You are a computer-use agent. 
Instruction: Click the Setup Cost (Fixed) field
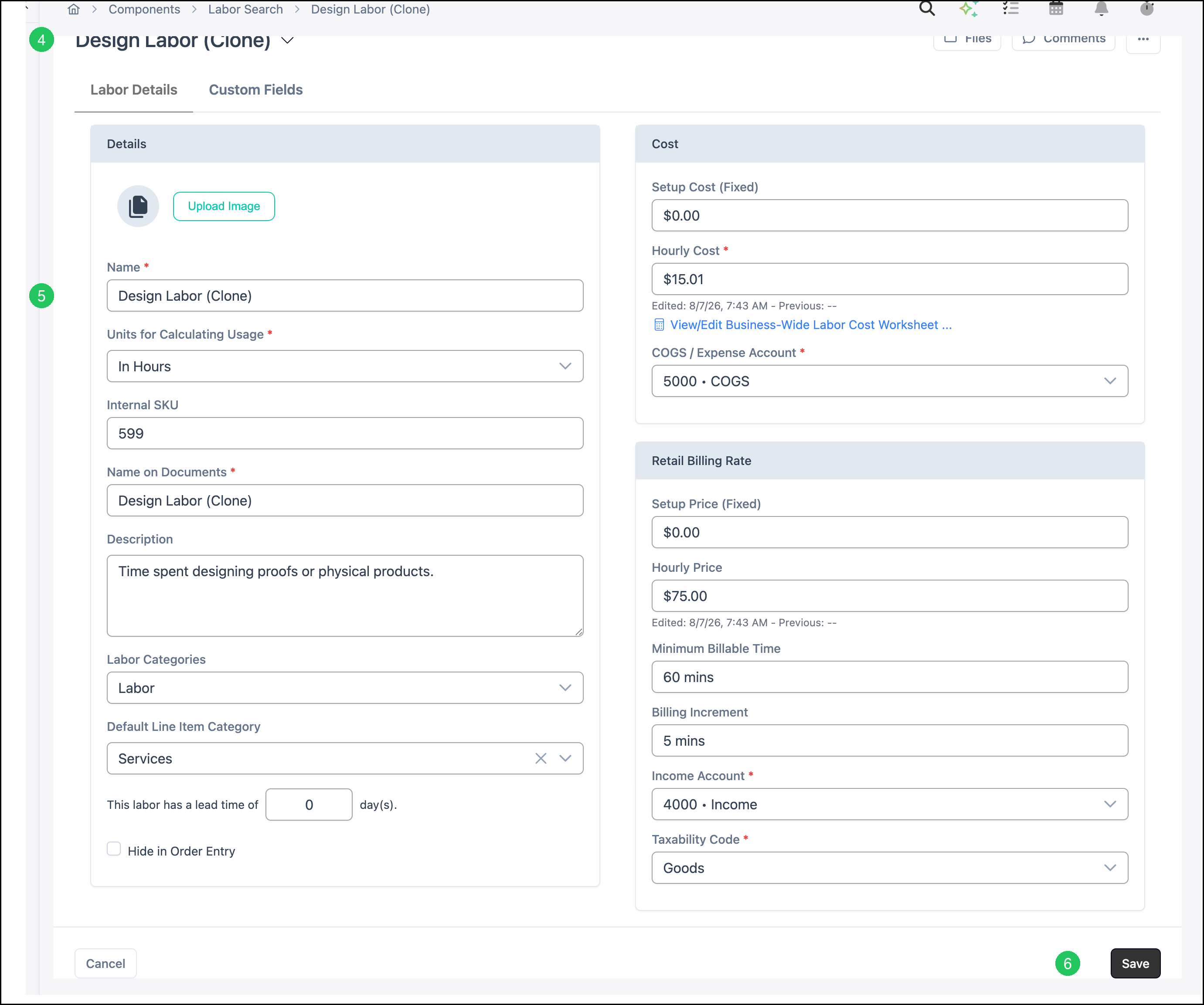coord(890,216)
